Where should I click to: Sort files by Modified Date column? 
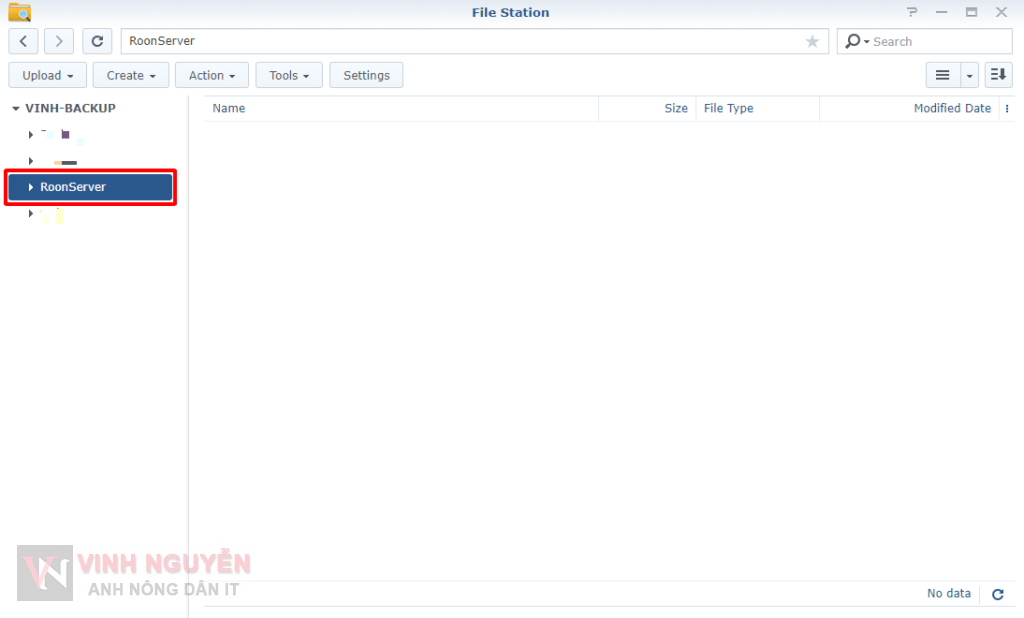[951, 109]
